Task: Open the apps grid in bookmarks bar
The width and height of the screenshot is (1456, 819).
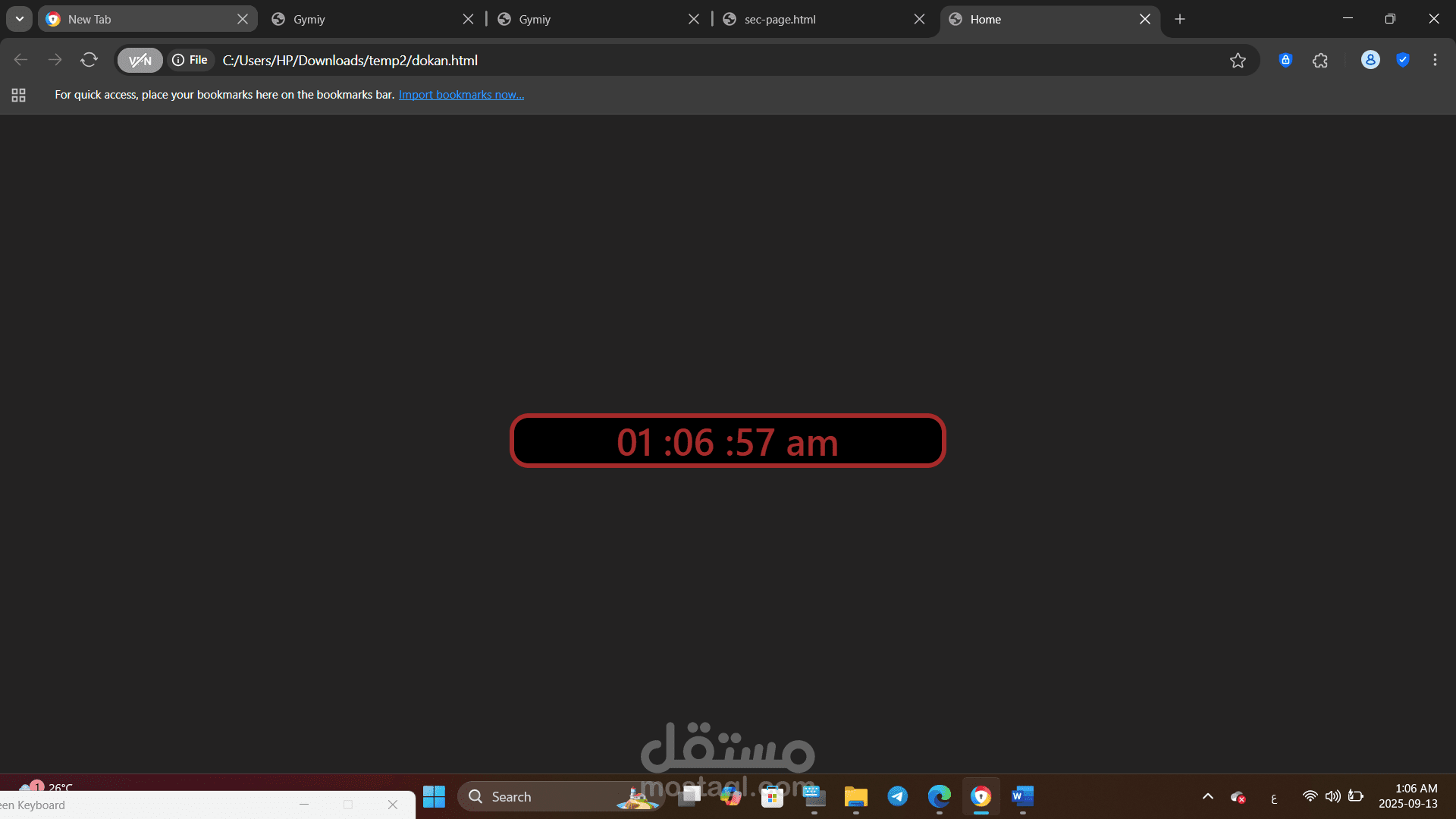Action: [x=19, y=95]
